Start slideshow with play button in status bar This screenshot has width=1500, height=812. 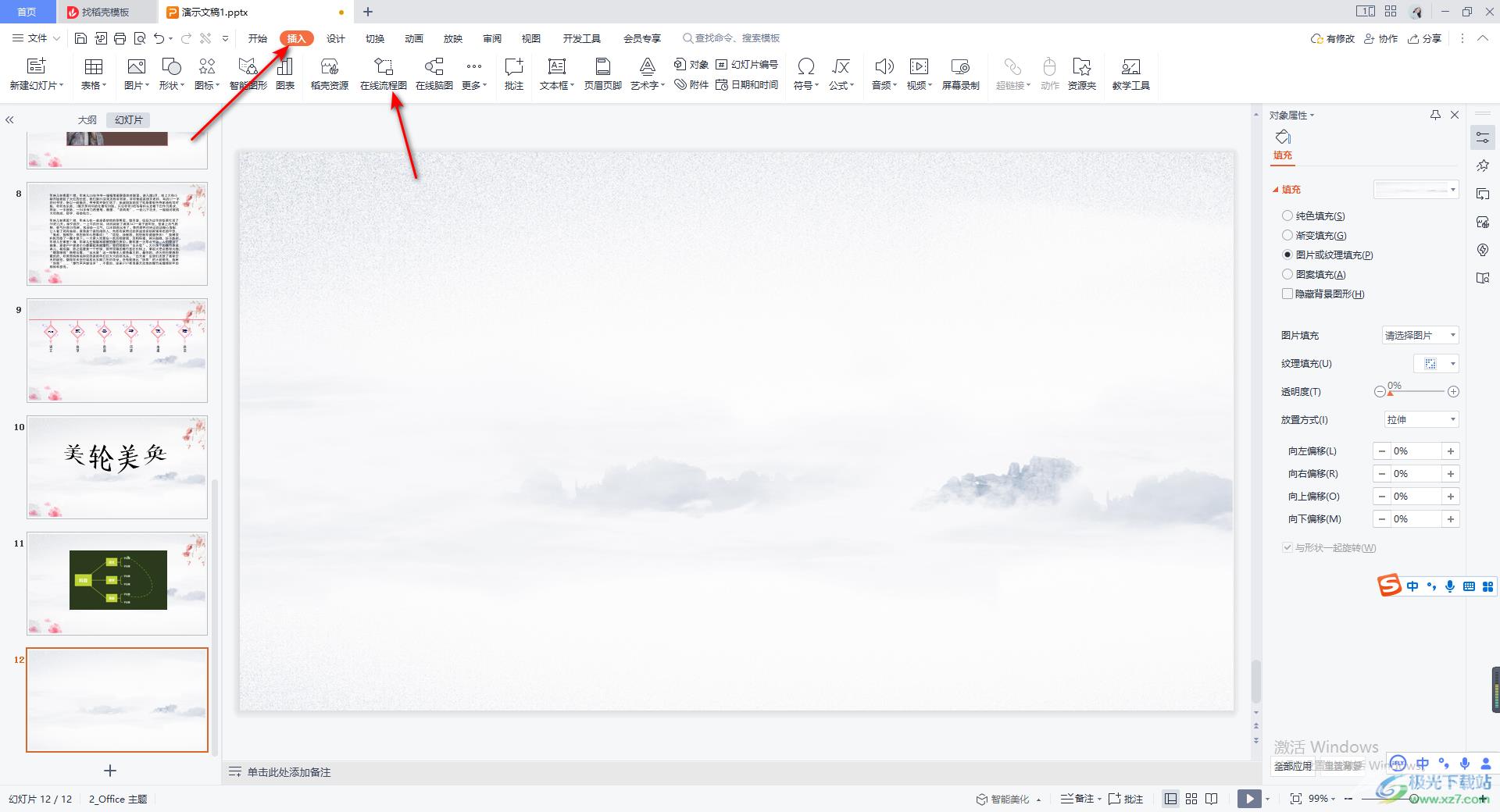click(x=1249, y=799)
